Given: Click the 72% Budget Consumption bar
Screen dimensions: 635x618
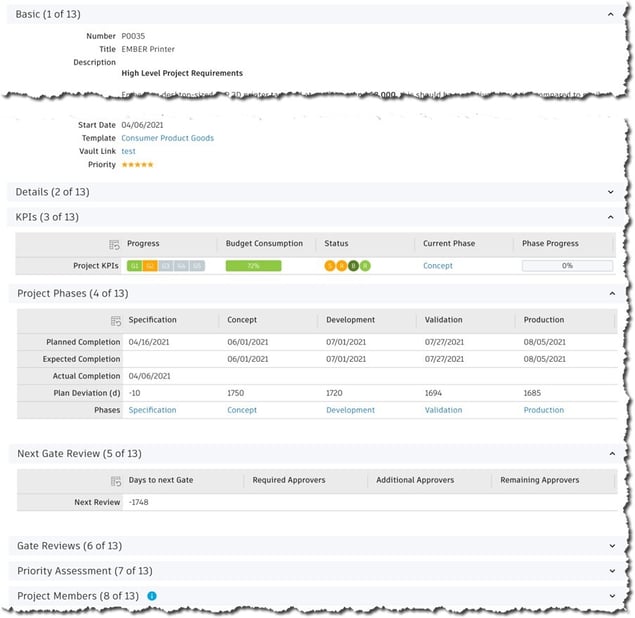Looking at the screenshot, I should click(254, 266).
